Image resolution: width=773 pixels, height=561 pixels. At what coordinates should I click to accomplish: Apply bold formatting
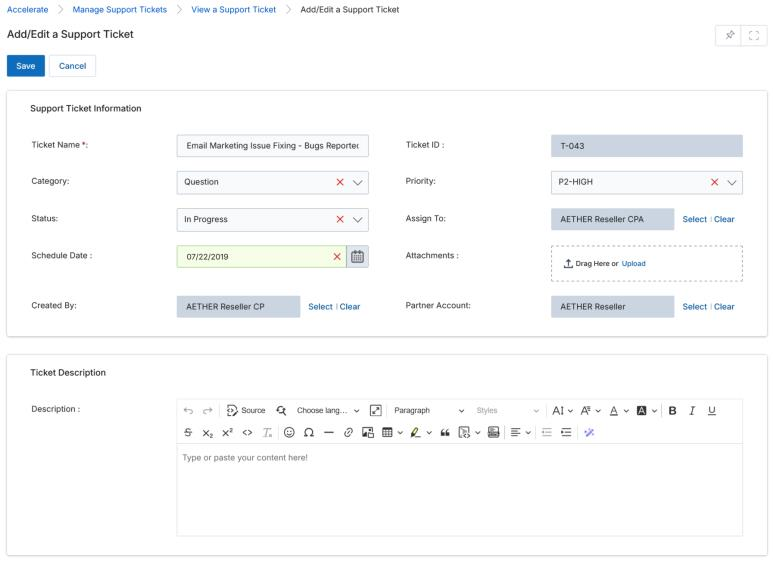(672, 411)
